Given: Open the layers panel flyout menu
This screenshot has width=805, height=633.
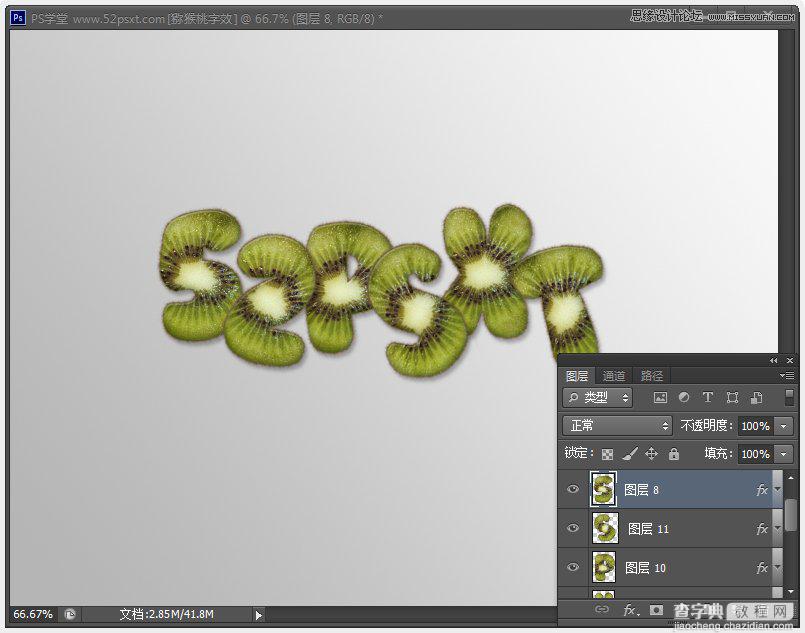Looking at the screenshot, I should point(787,376).
